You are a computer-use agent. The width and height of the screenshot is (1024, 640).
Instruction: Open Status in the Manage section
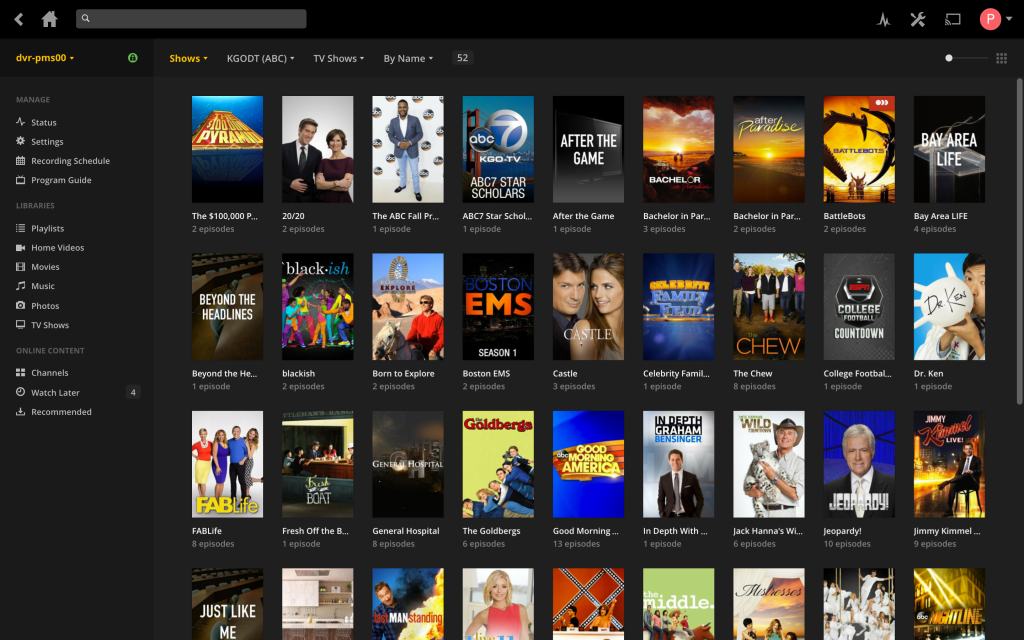[x=44, y=122]
